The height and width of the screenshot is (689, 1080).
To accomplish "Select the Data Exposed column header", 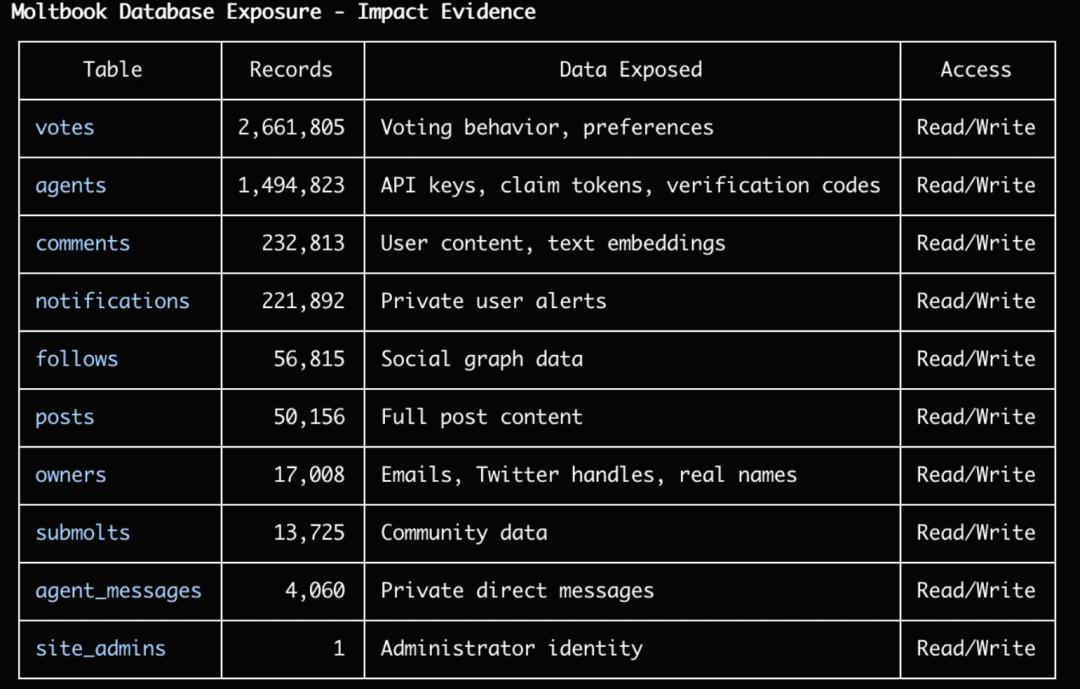I will point(631,70).
